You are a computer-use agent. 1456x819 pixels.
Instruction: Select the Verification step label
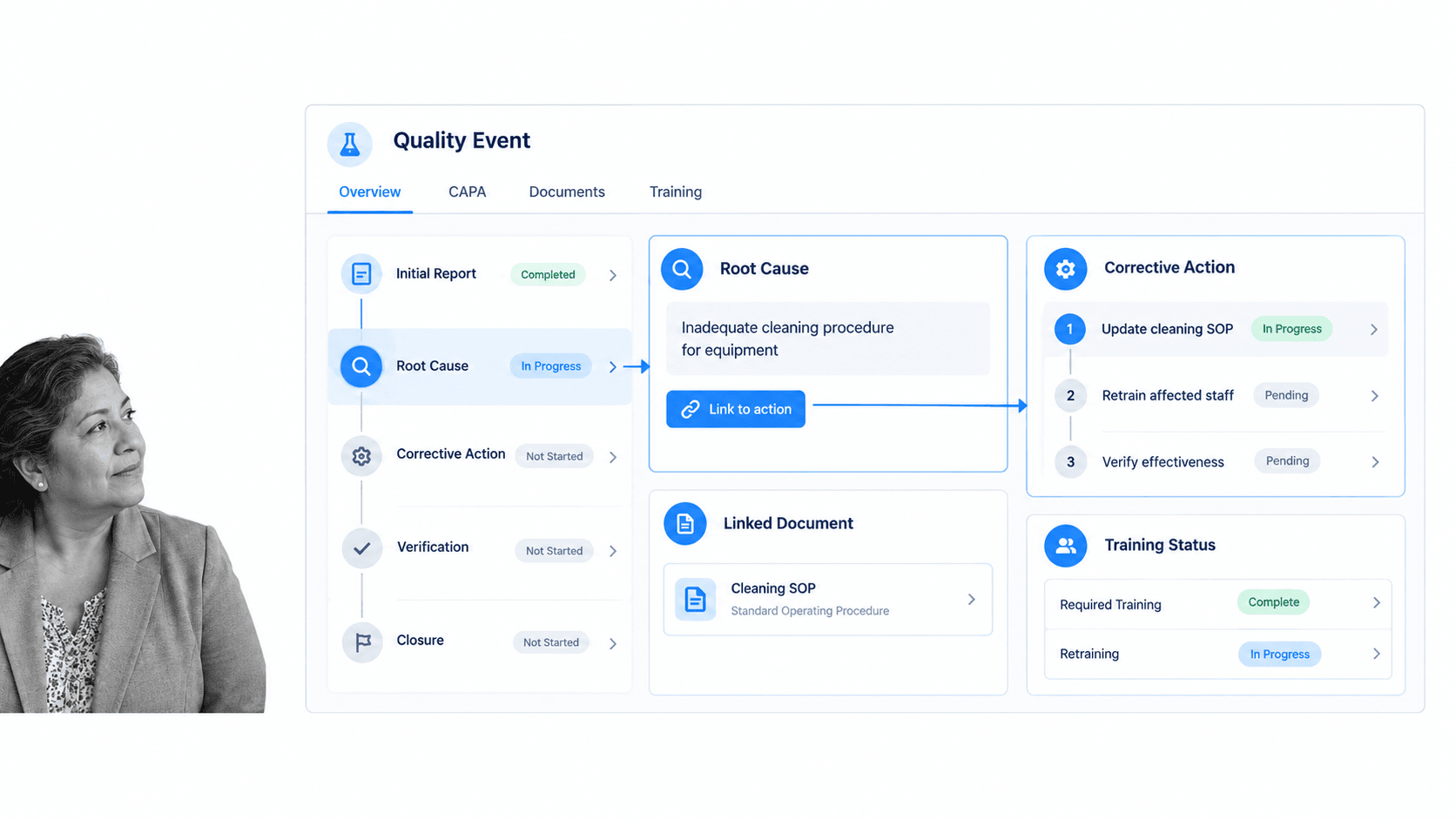coord(433,547)
